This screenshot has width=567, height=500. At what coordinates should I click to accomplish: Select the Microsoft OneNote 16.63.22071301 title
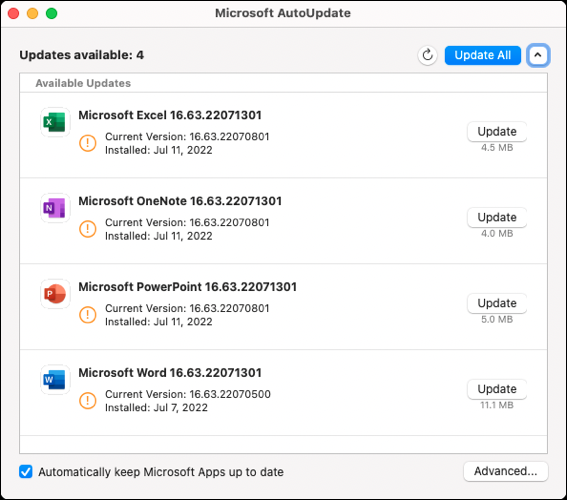(x=180, y=201)
